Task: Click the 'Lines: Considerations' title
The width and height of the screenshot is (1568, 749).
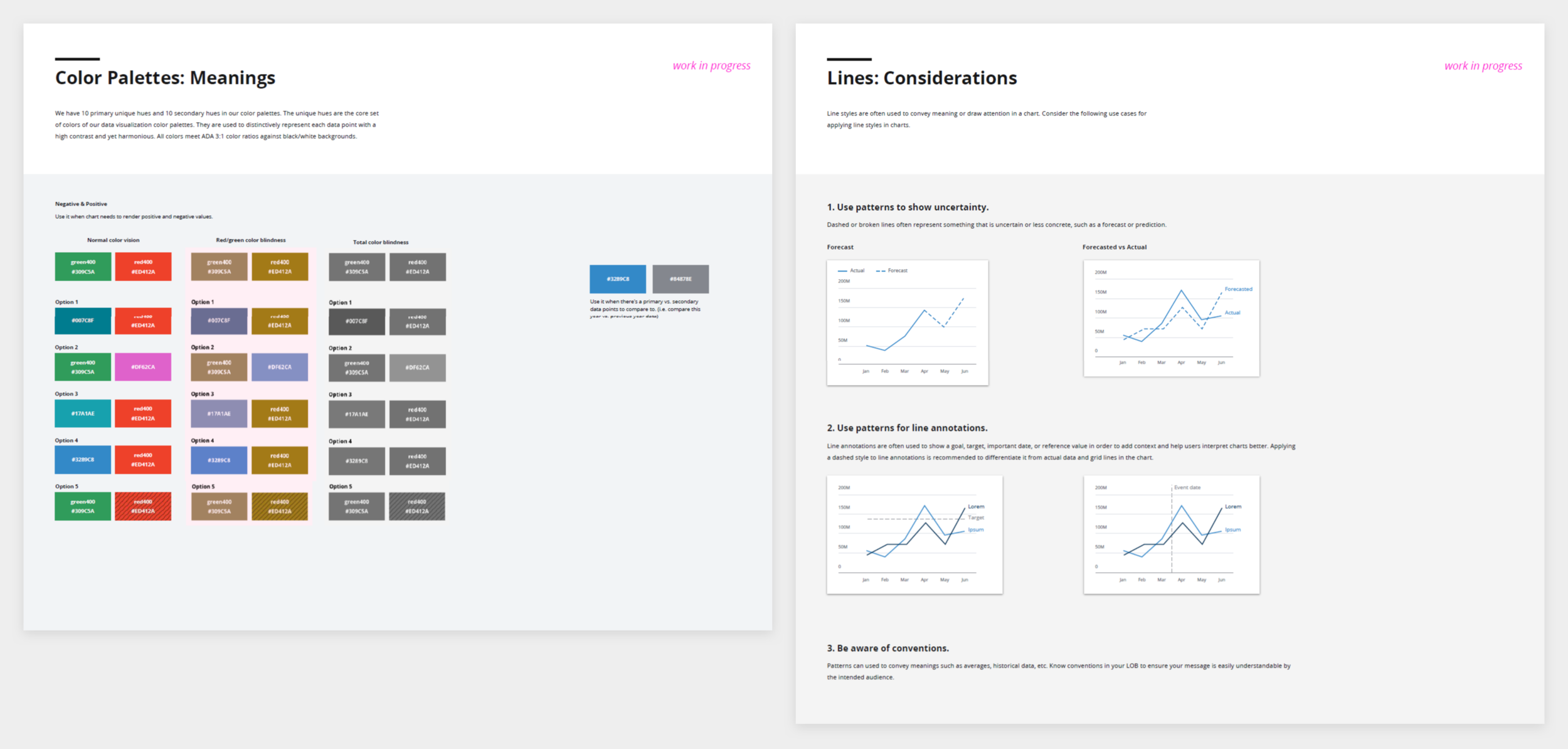Action: [x=921, y=78]
